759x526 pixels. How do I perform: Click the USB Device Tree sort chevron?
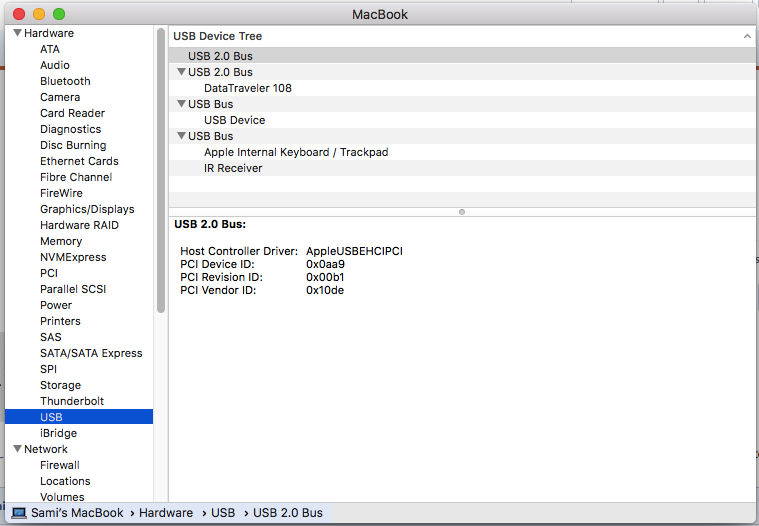747,36
